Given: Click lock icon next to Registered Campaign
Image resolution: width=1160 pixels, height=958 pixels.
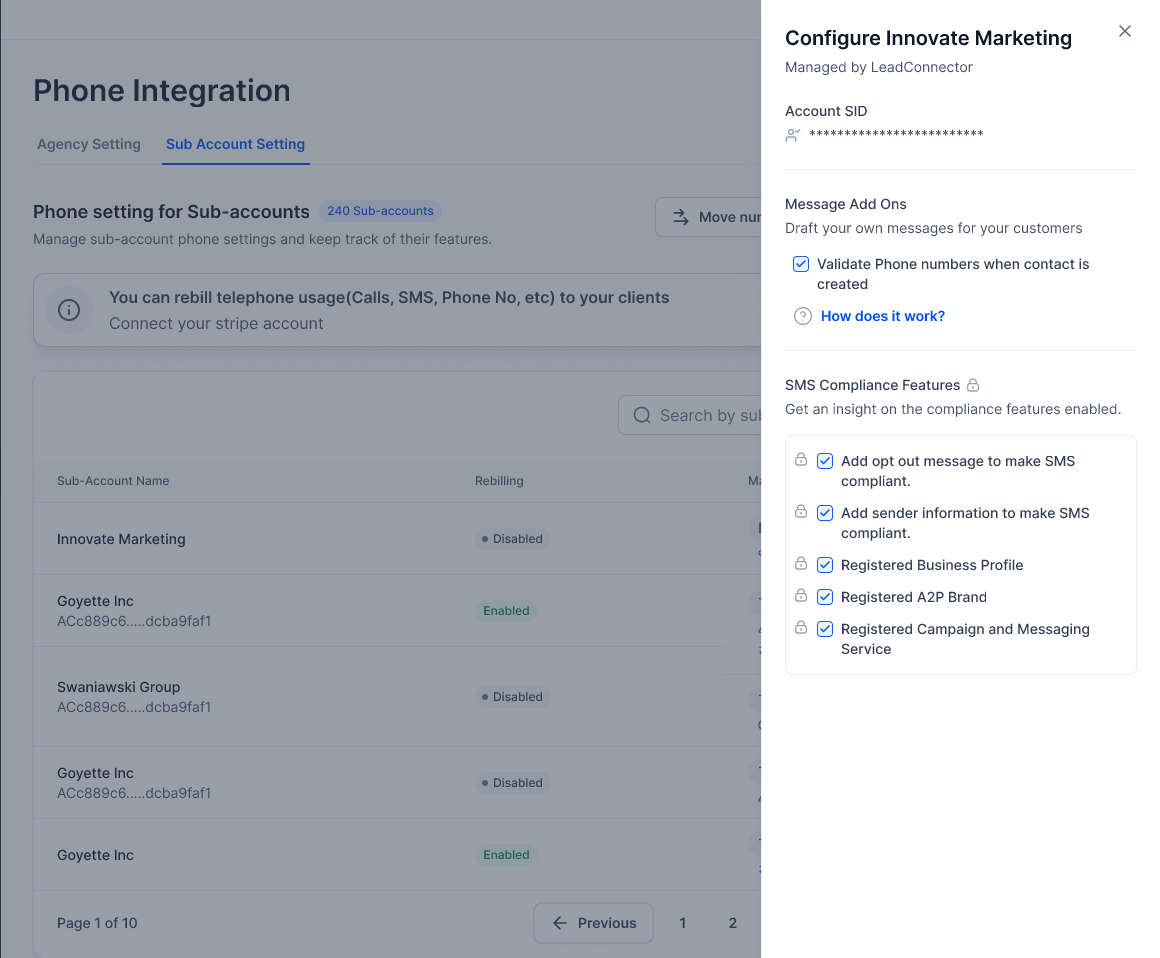Looking at the screenshot, I should pyautogui.click(x=801, y=627).
